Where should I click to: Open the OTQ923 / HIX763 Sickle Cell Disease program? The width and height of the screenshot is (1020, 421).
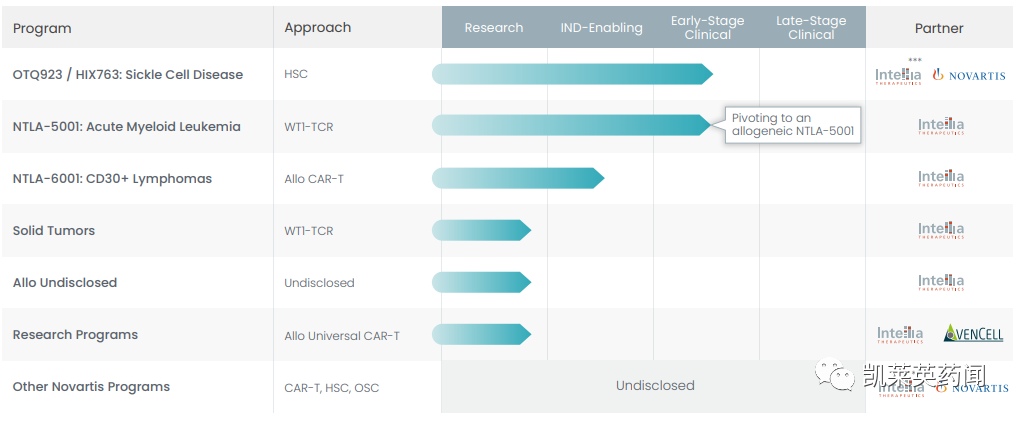click(x=128, y=74)
